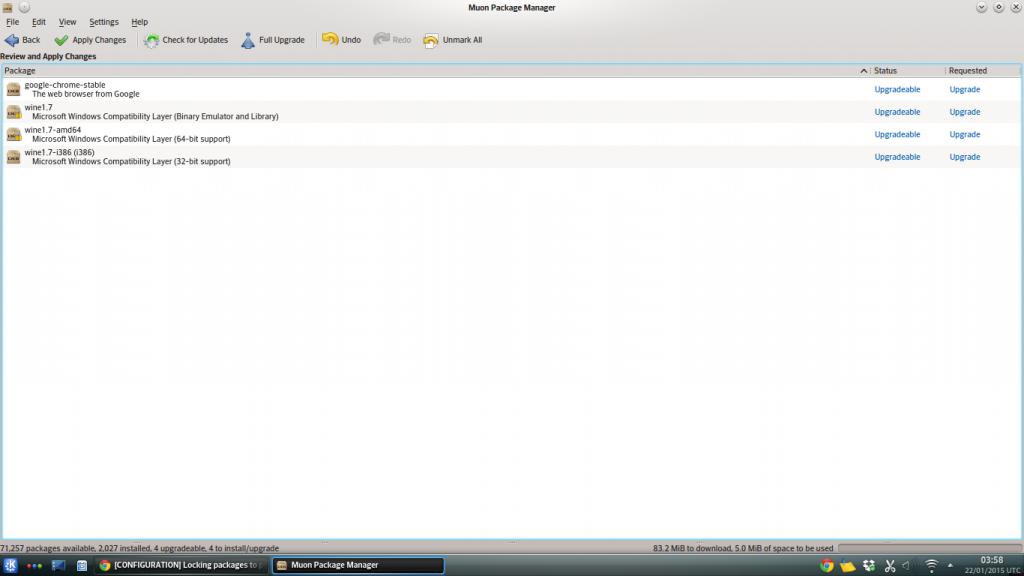Expand hidden system tray icons arrow
This screenshot has height=576, width=1024.
point(951,565)
